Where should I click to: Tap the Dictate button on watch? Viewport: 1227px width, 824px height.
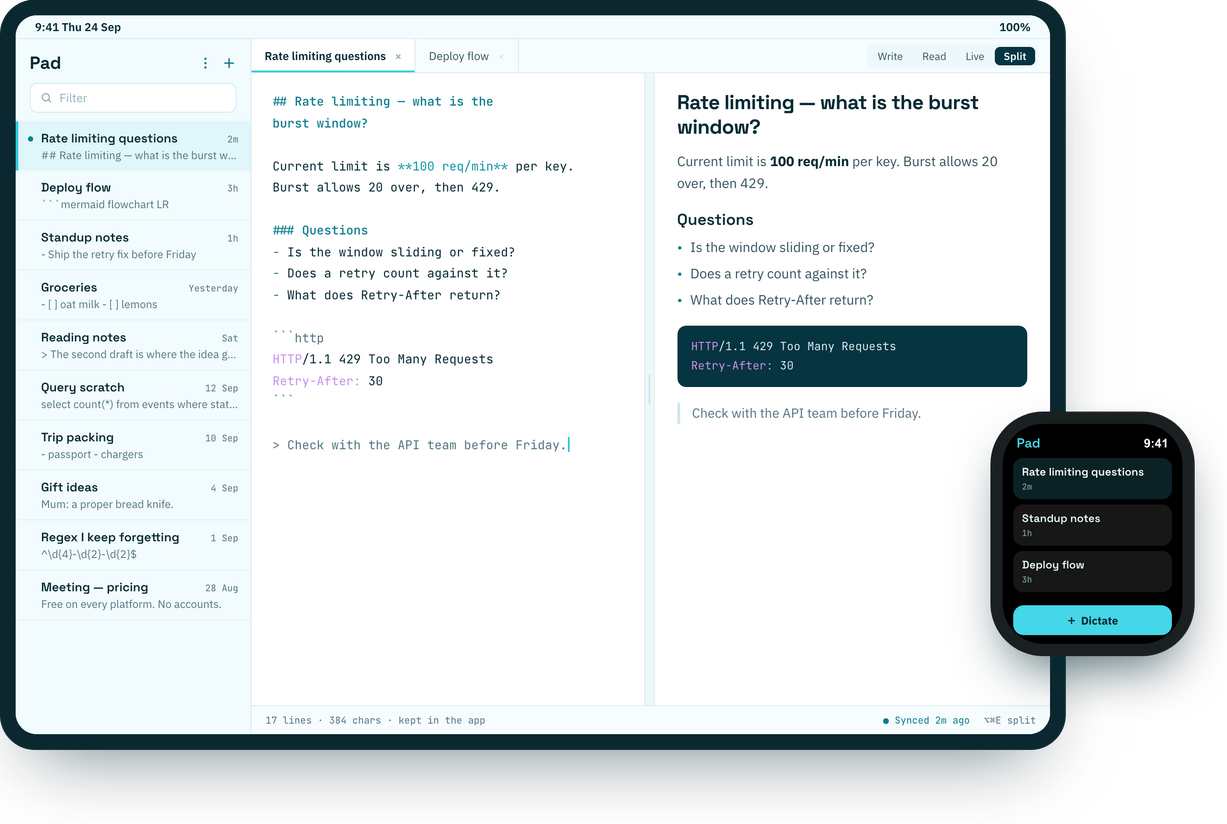1092,620
